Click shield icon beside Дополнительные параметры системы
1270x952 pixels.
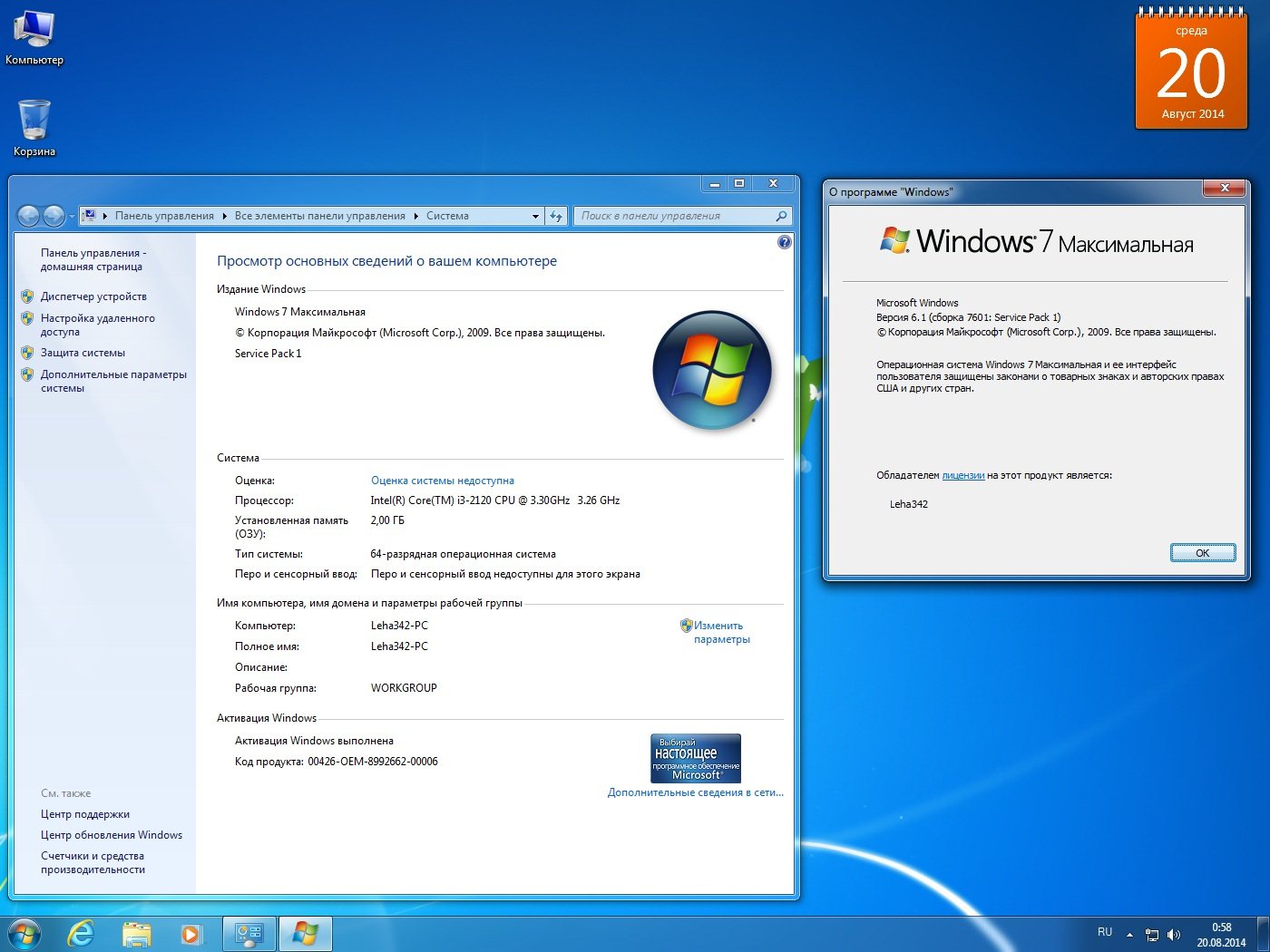27,374
